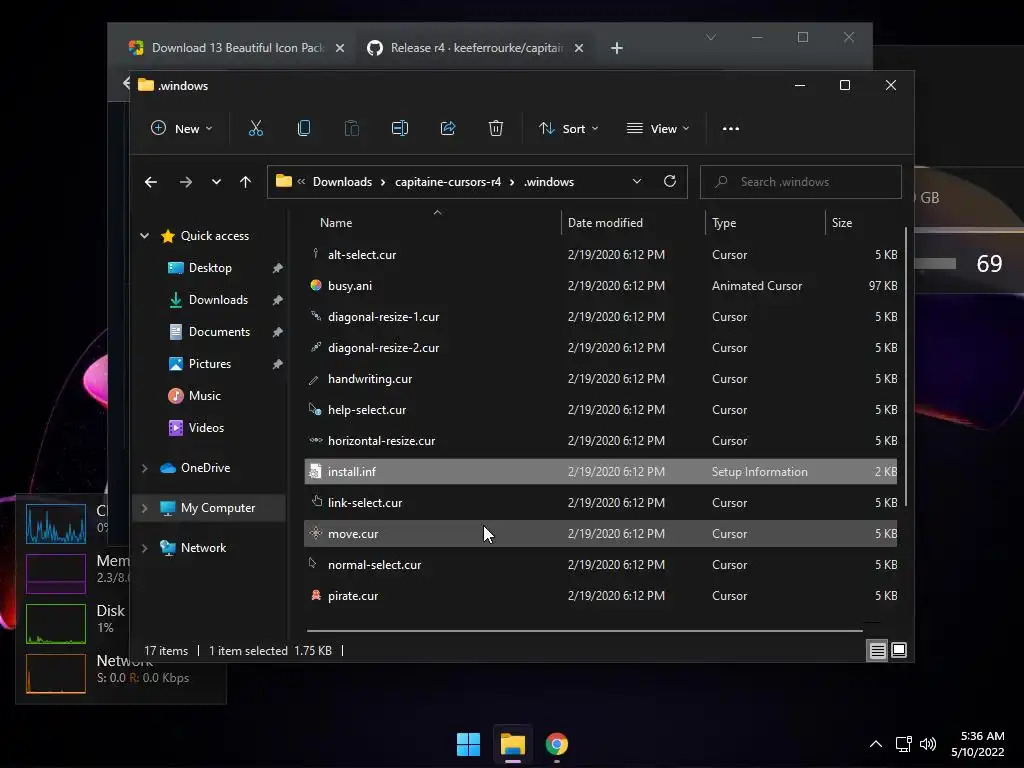This screenshot has width=1024, height=768.
Task: Select the help-select.cur file
Action: coord(600,409)
